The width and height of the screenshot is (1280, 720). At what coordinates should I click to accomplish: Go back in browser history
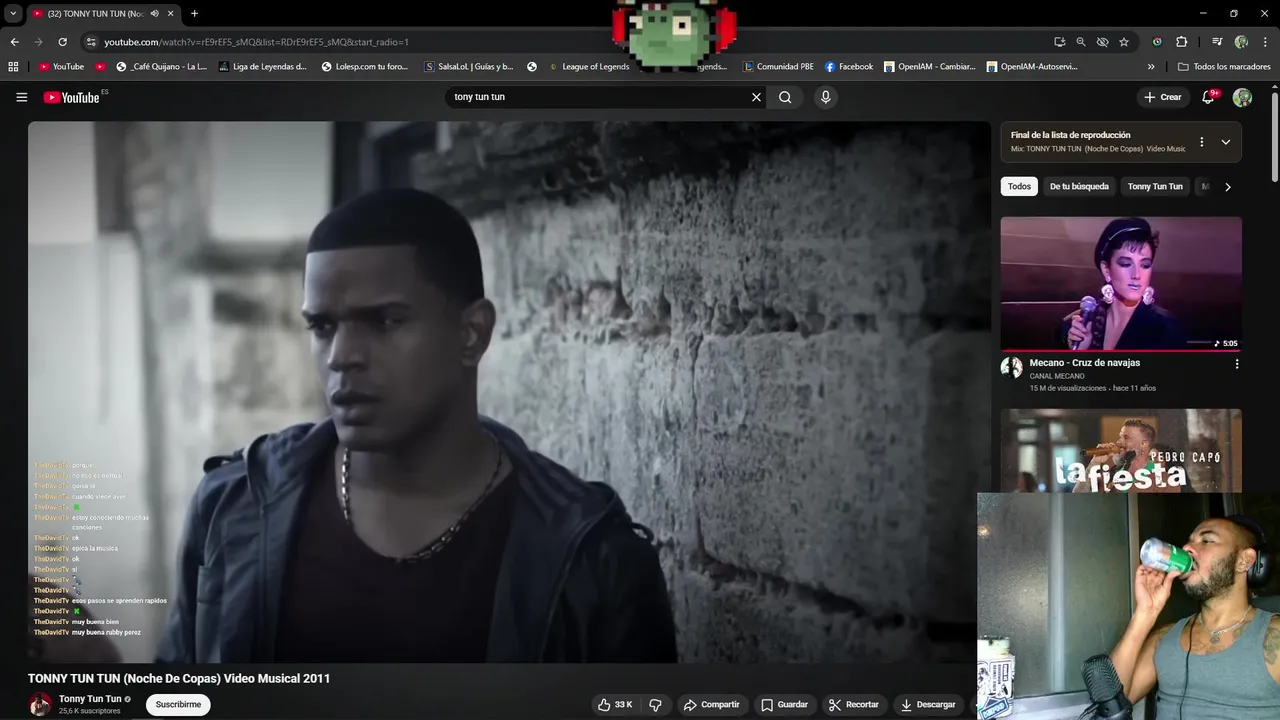[14, 42]
